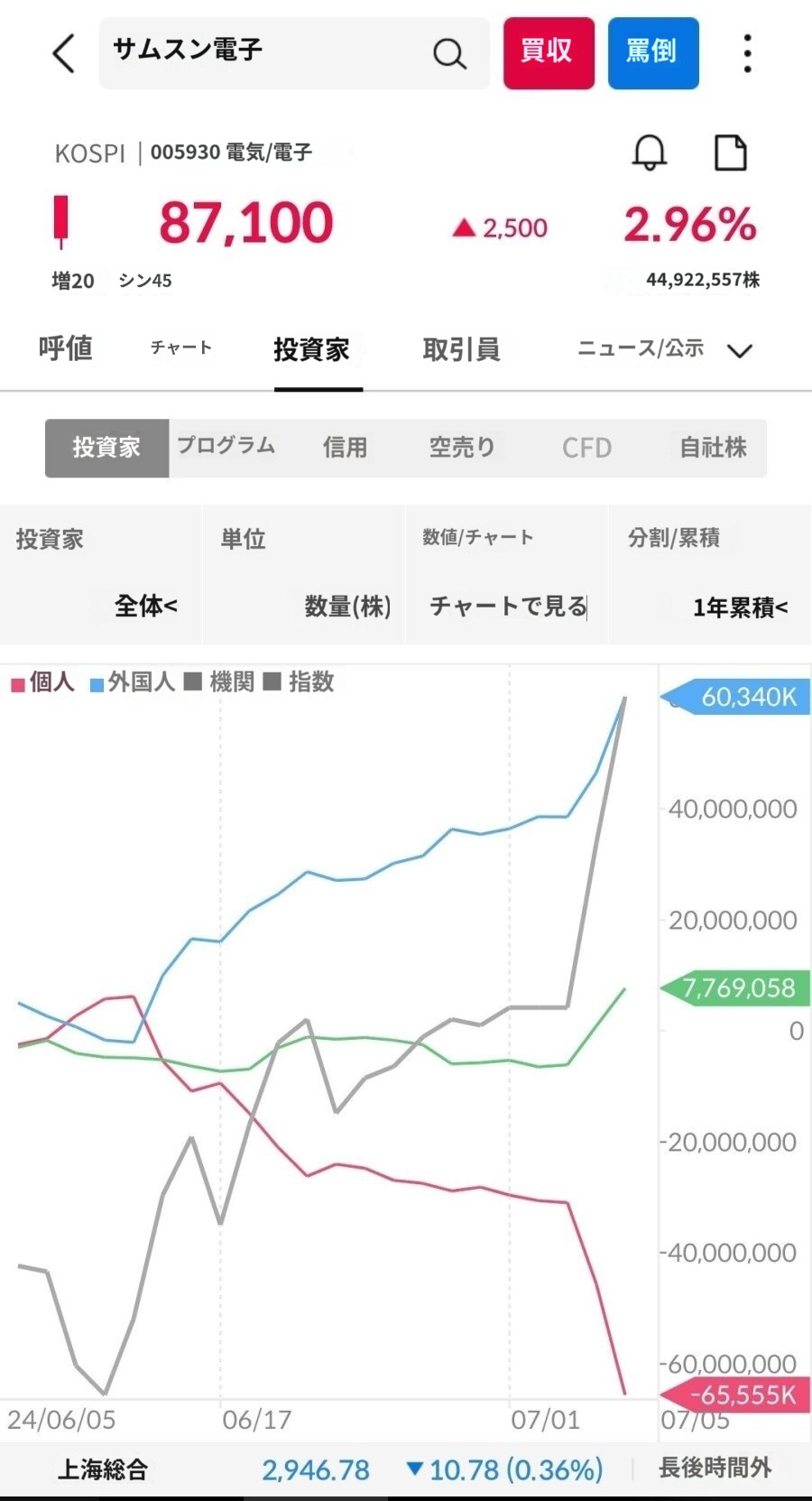Open the three-dot more menu
The height and width of the screenshot is (1501, 812).
pos(747,54)
